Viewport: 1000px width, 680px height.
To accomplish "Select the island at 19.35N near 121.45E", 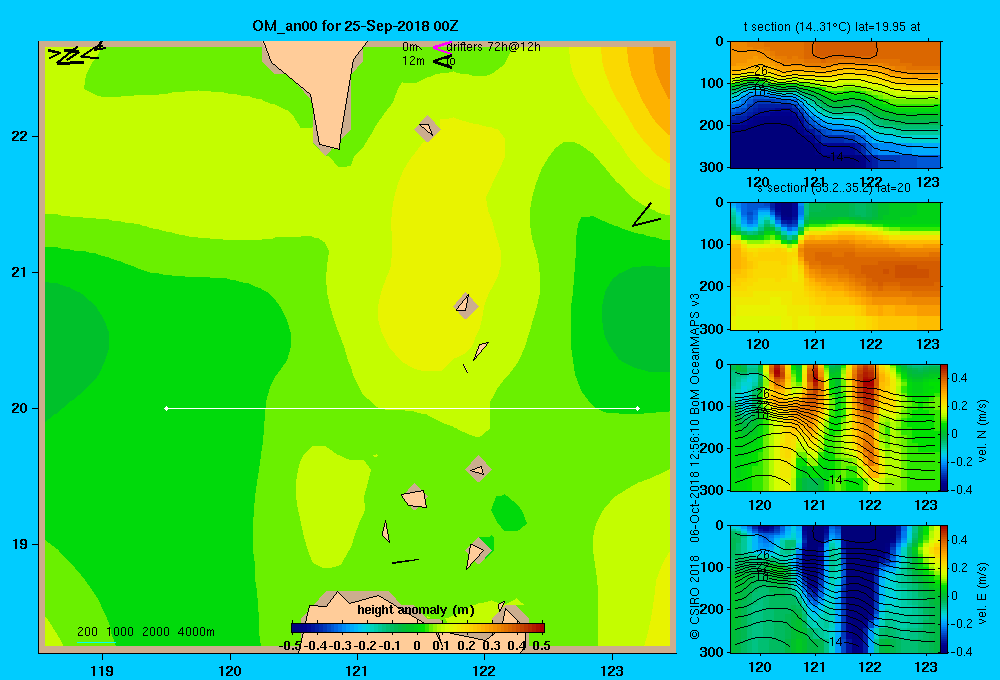I will [414, 497].
